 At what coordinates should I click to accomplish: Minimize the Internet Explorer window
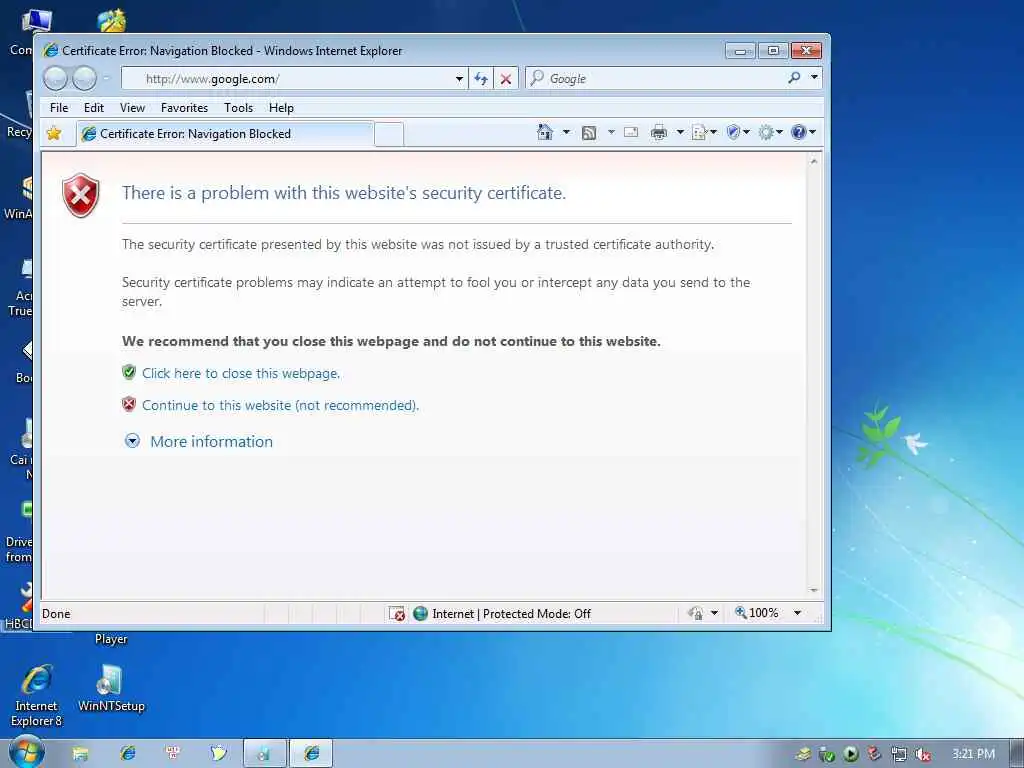point(741,51)
